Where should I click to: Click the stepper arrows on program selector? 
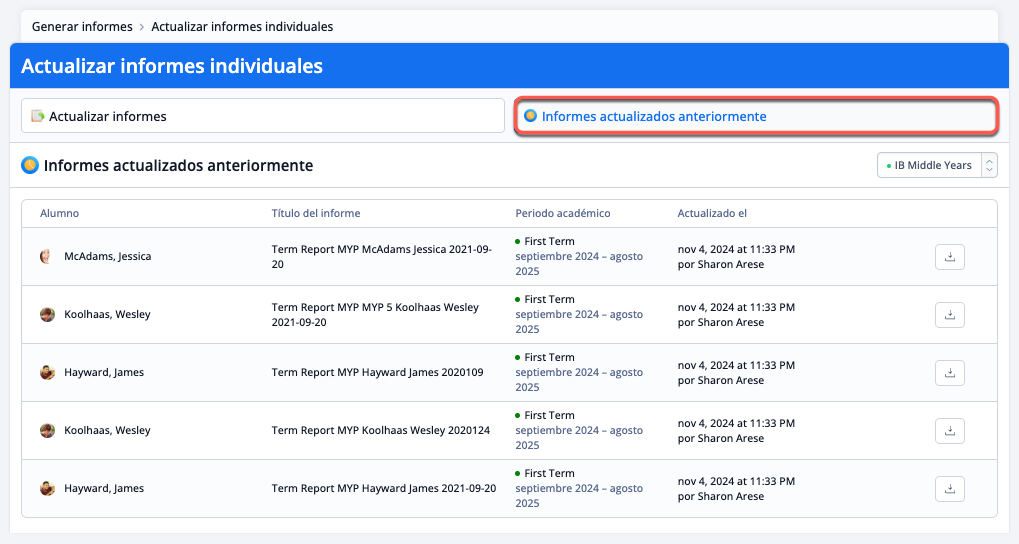click(x=989, y=165)
